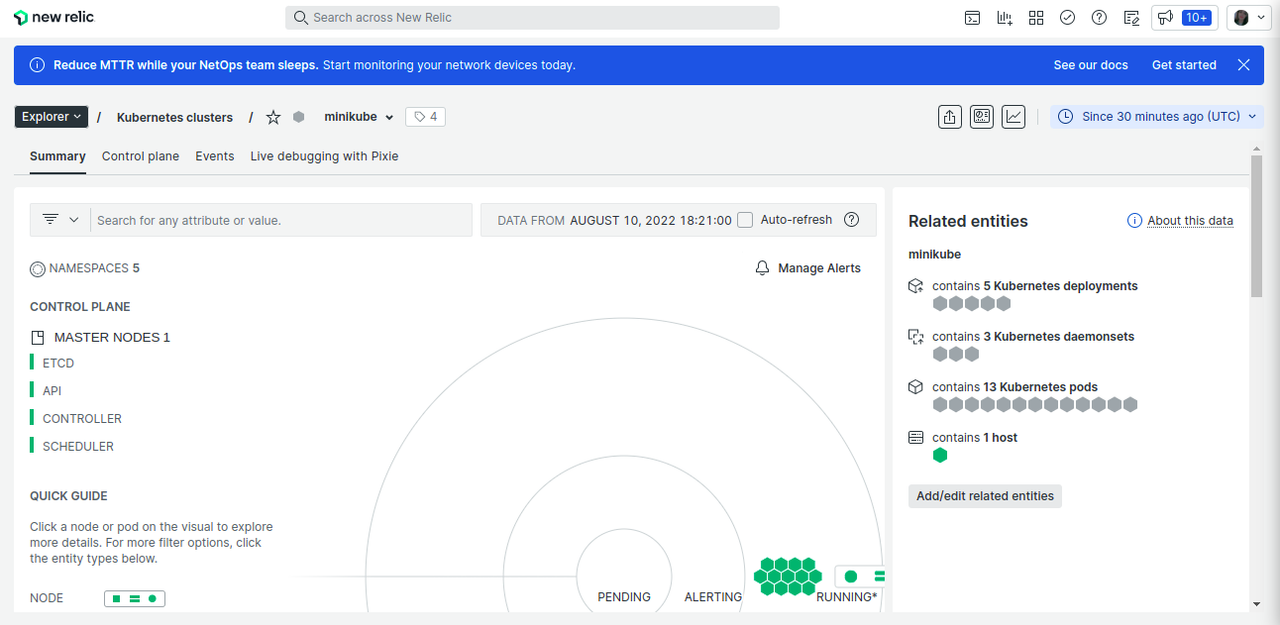Image resolution: width=1280 pixels, height=625 pixels.
Task: Click the vertical scrollbar thumb
Action: click(x=1257, y=226)
